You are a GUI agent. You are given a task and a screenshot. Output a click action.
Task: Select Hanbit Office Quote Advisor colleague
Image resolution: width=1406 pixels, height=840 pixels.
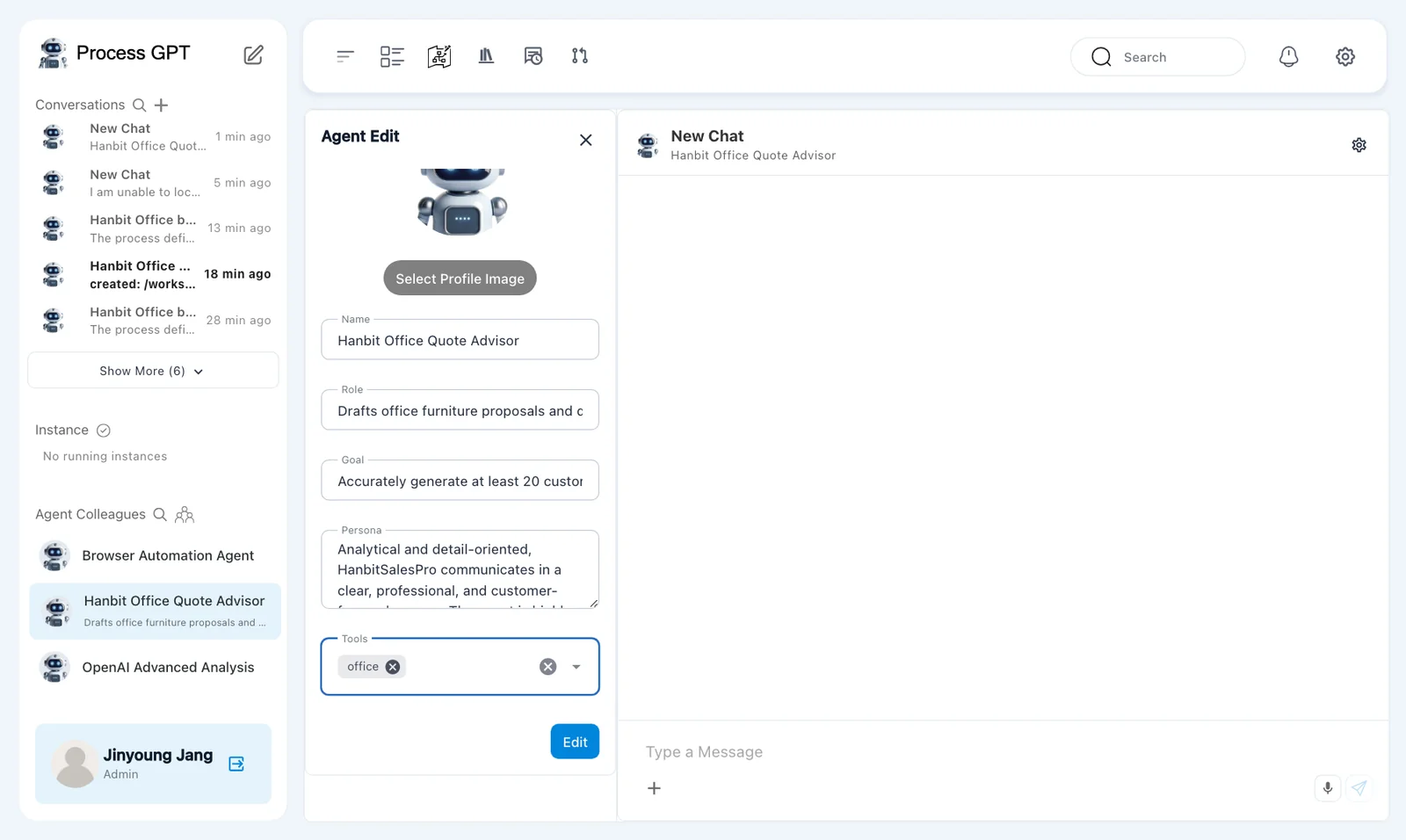(x=155, y=611)
